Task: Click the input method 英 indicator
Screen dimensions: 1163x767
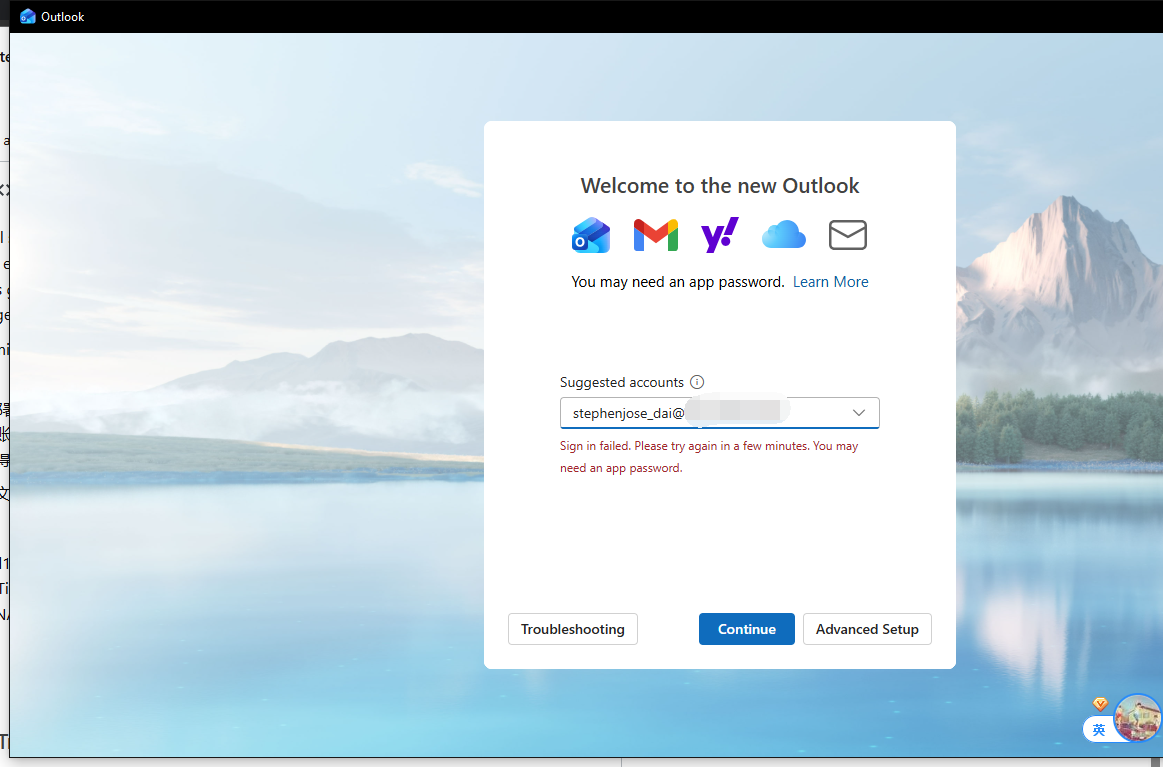Action: tap(1098, 730)
